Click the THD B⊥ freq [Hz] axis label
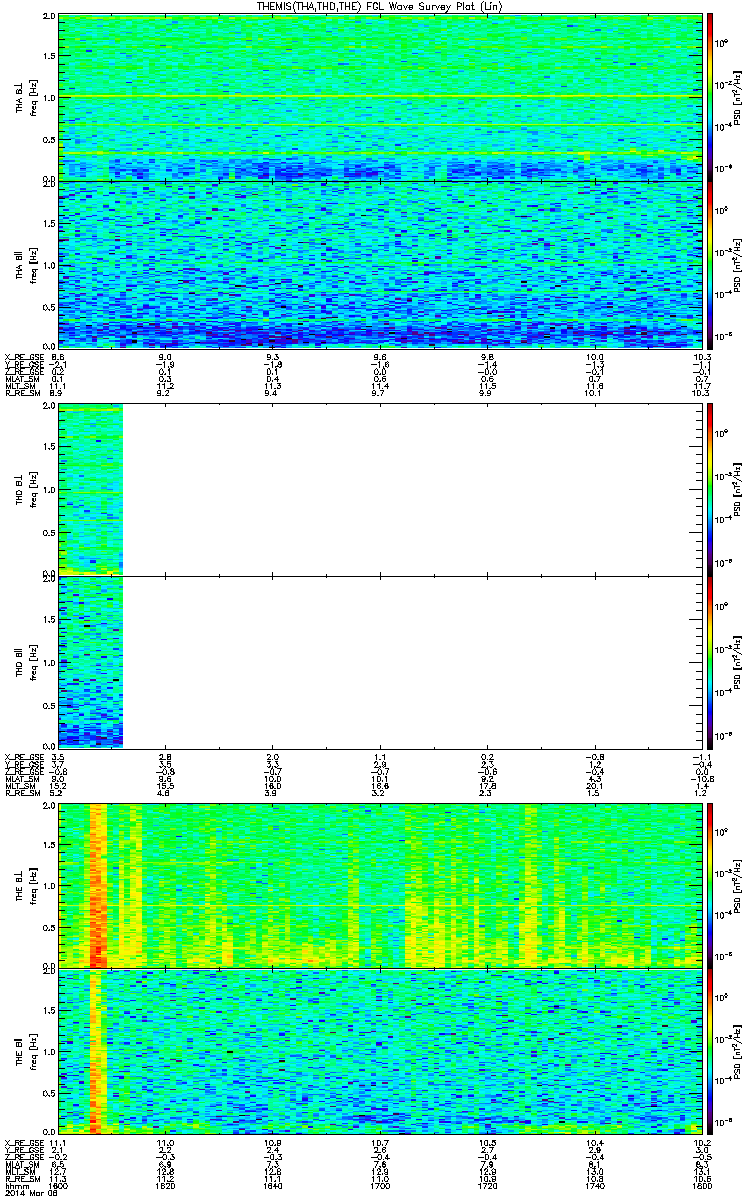 point(34,490)
